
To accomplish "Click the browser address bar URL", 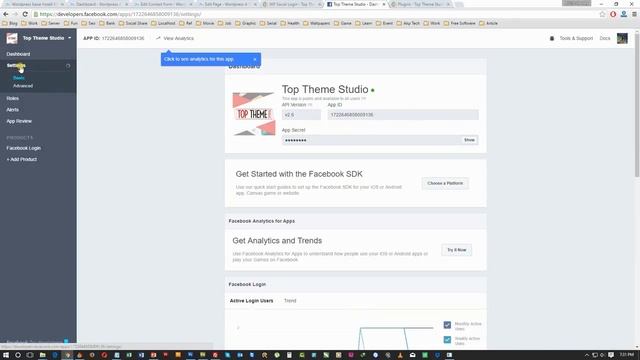I will tap(120, 14).
